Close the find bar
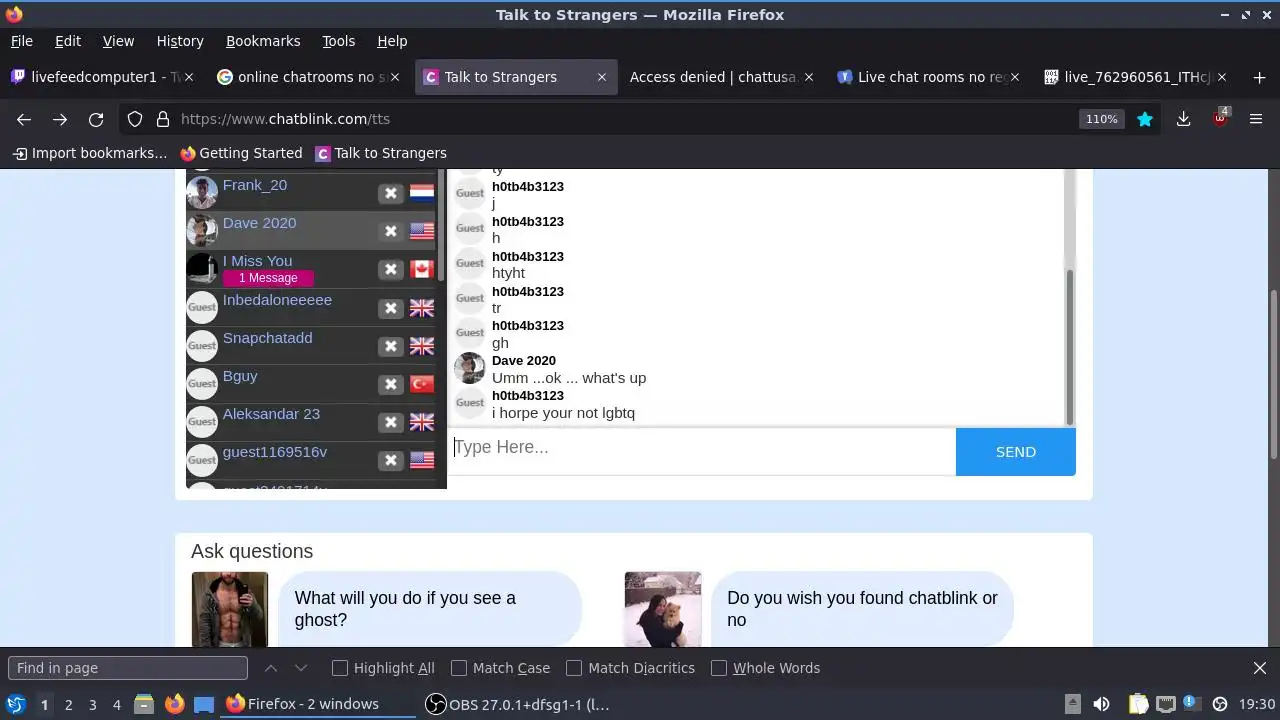Viewport: 1280px width, 720px height. pos(1260,668)
